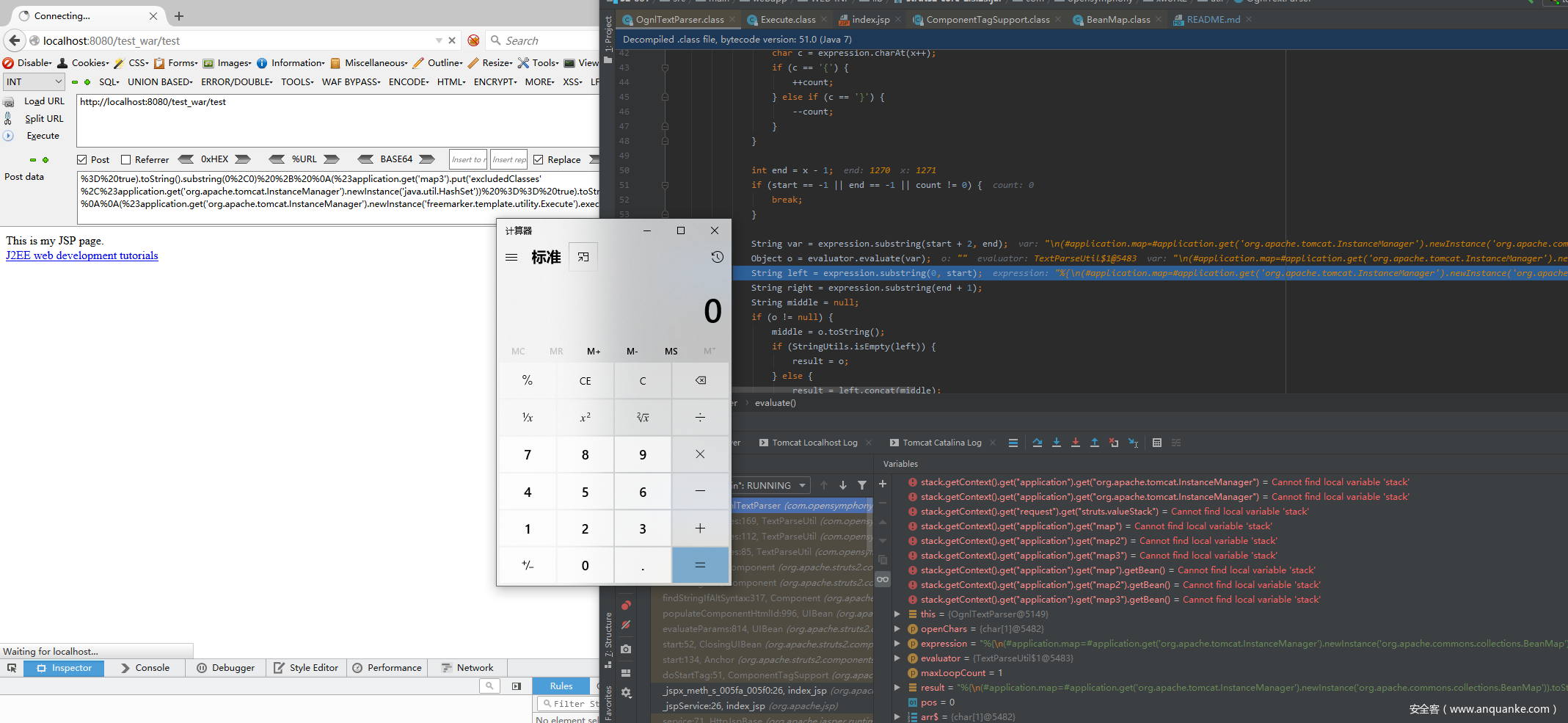Click Step Out up-arrow icon
This screenshot has width=1568, height=723.
point(1095,443)
